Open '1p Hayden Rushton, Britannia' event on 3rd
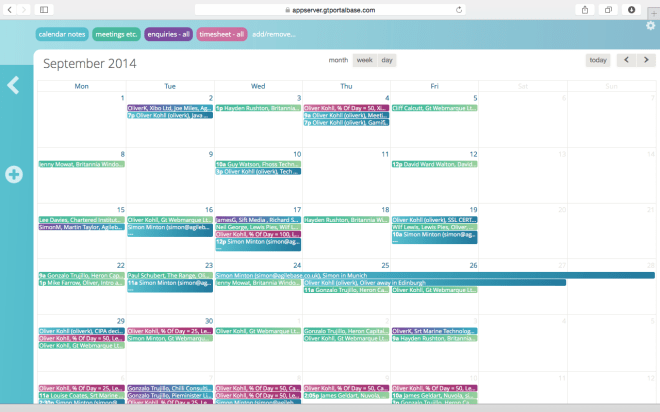The width and height of the screenshot is (660, 412). [x=258, y=108]
